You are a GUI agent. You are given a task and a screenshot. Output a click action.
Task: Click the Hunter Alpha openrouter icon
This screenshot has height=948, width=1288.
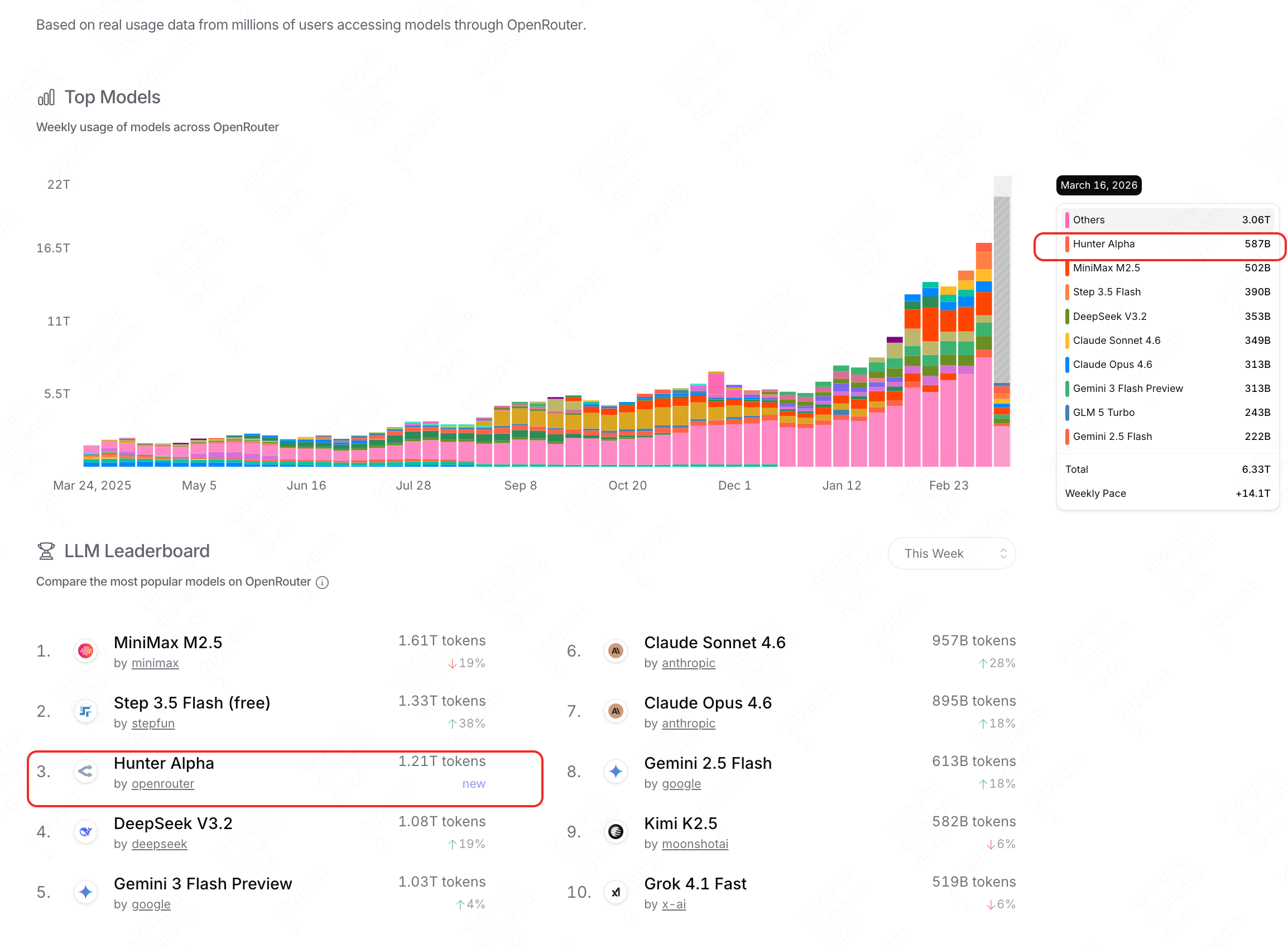(x=86, y=771)
